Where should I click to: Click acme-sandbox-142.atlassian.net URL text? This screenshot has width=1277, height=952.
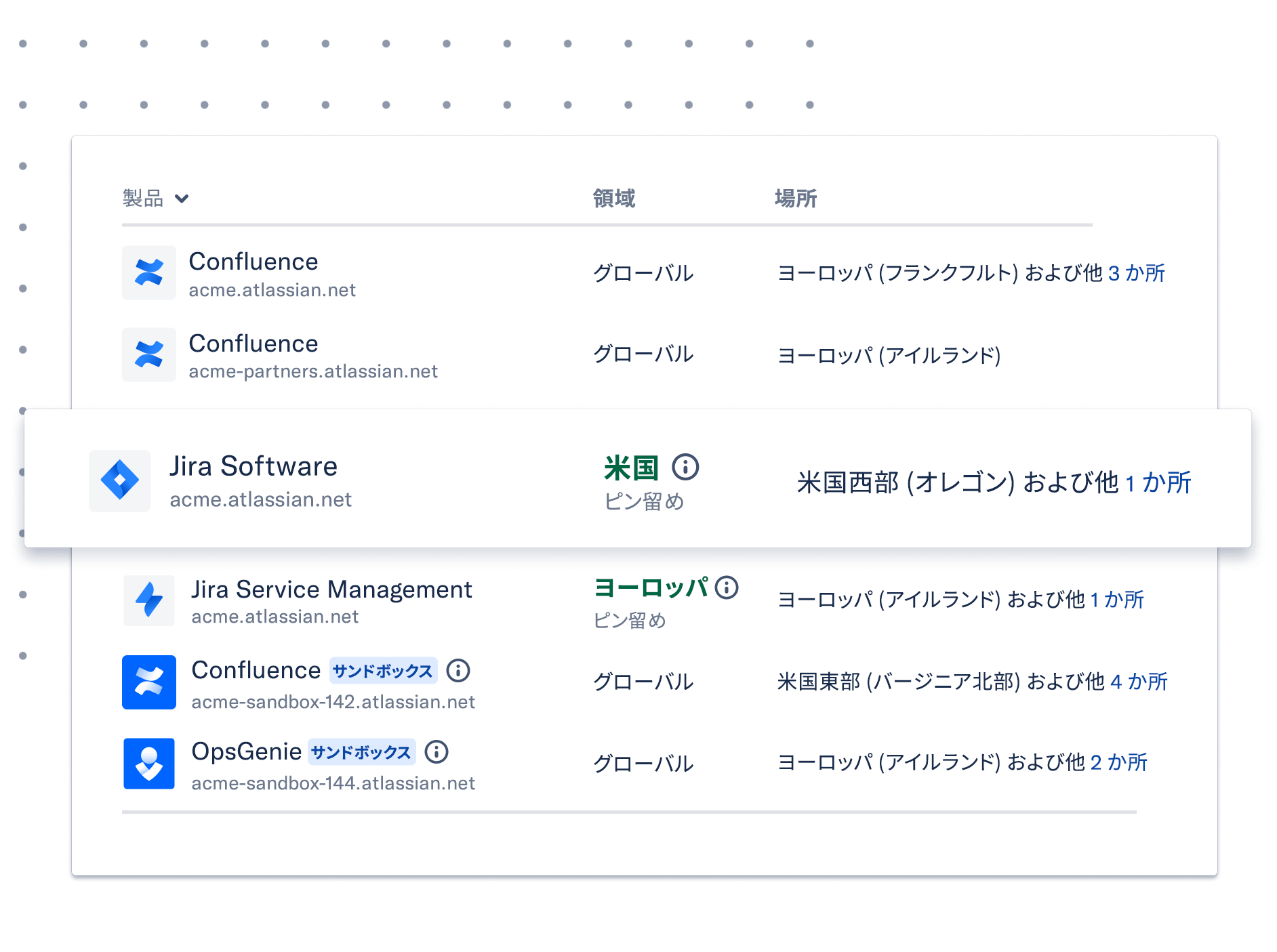coord(333,702)
